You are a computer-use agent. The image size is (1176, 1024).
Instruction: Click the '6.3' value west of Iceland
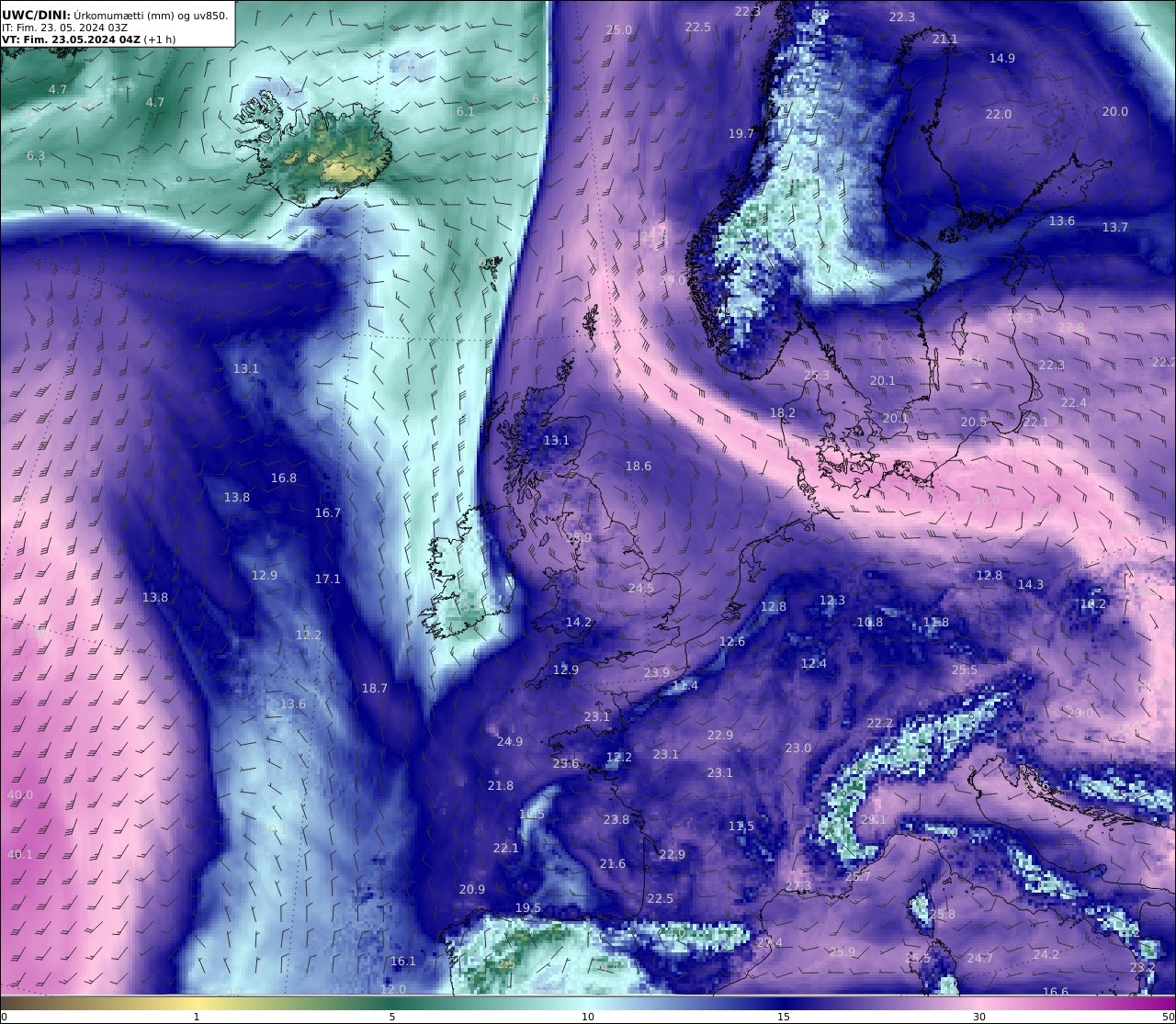[x=35, y=156]
